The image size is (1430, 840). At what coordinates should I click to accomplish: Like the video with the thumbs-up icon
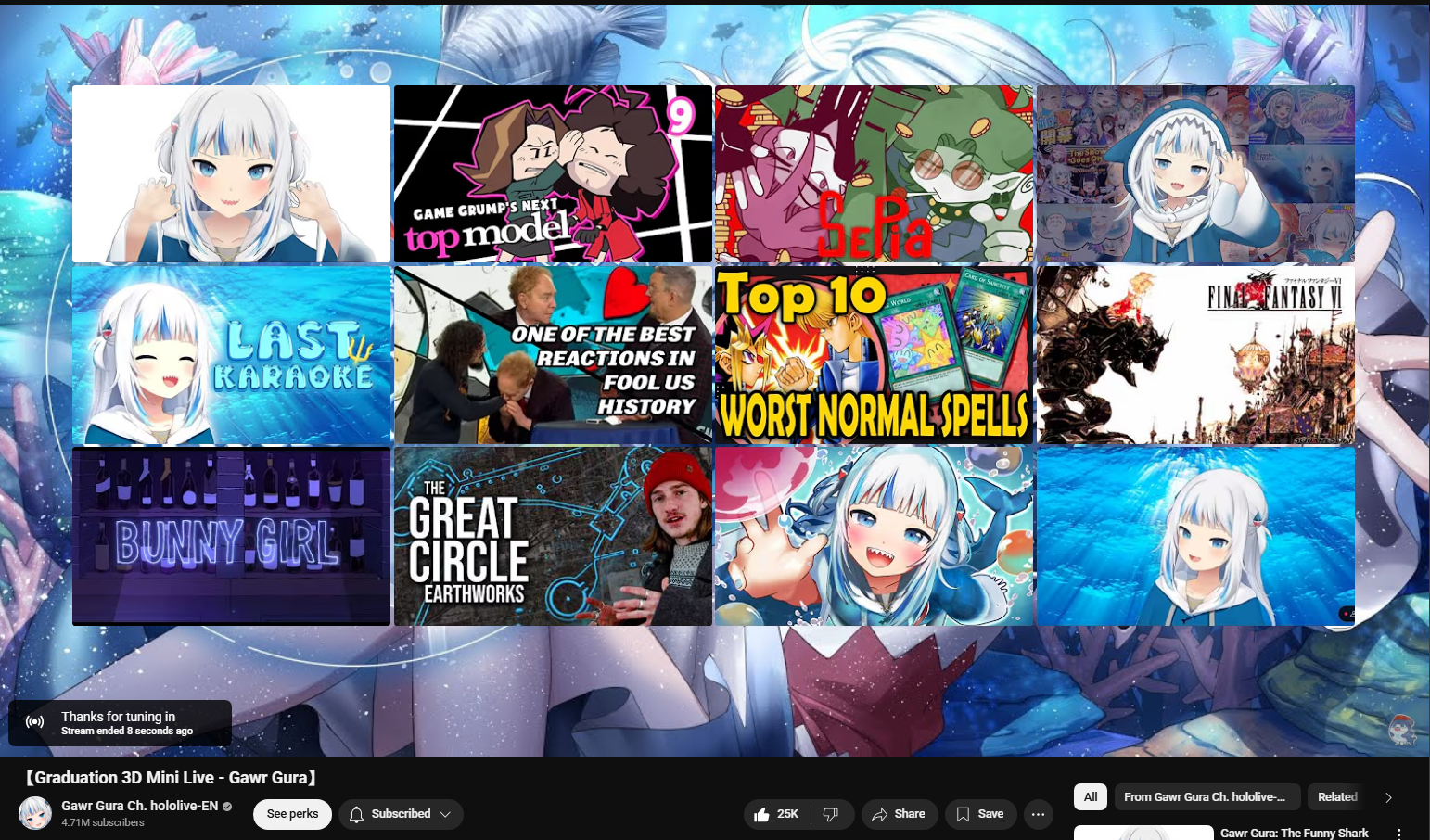click(776, 814)
